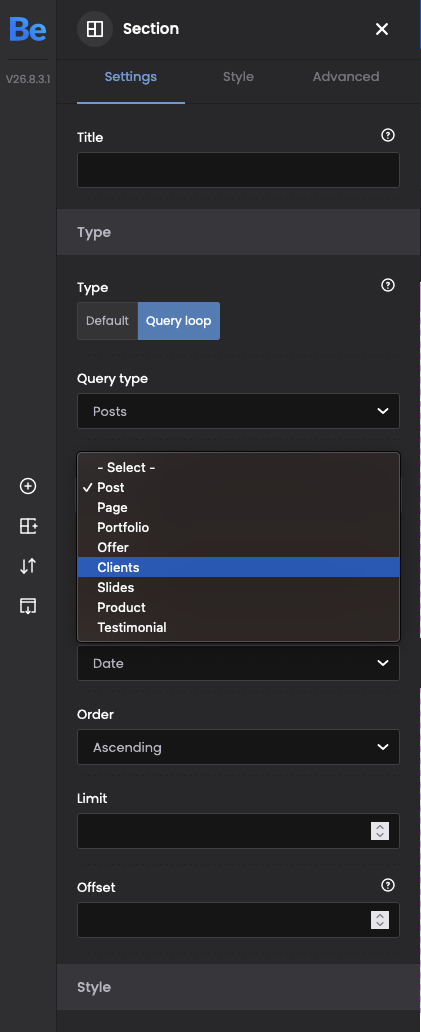This screenshot has height=1032, width=421.
Task: Click the Limit field stepper arrows
Action: [380, 831]
